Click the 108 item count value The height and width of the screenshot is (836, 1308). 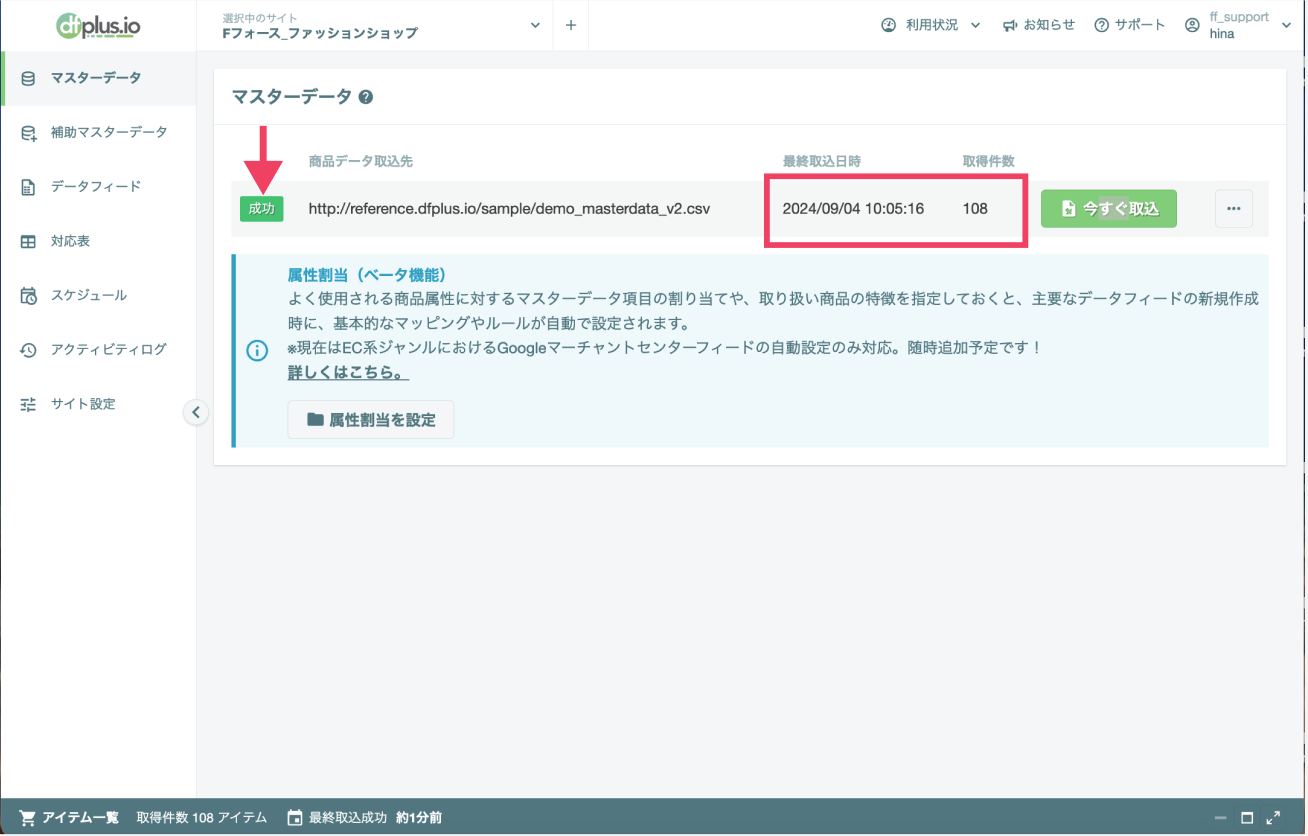pyautogui.click(x=975, y=209)
